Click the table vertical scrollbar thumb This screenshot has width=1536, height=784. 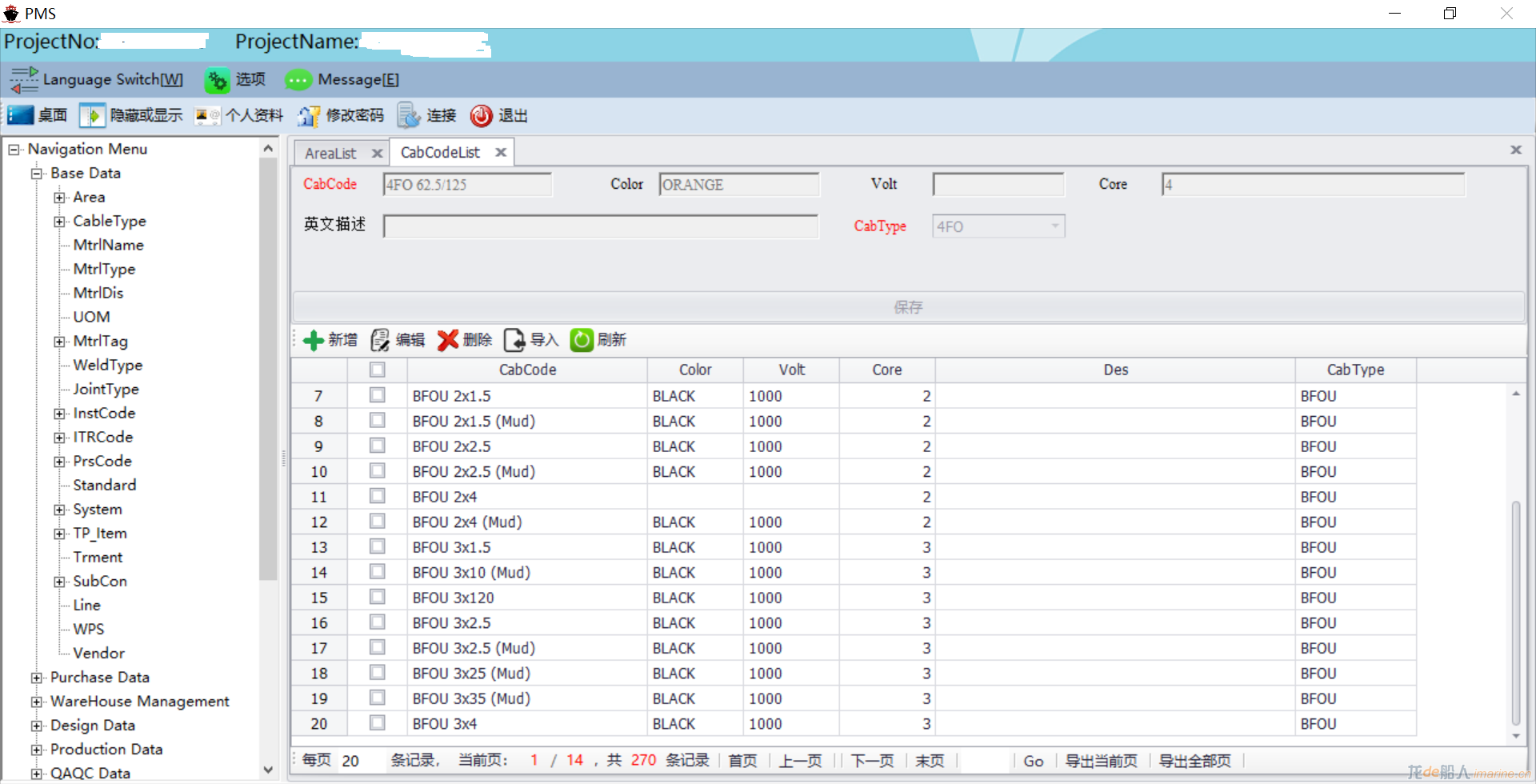pyautogui.click(x=1515, y=612)
